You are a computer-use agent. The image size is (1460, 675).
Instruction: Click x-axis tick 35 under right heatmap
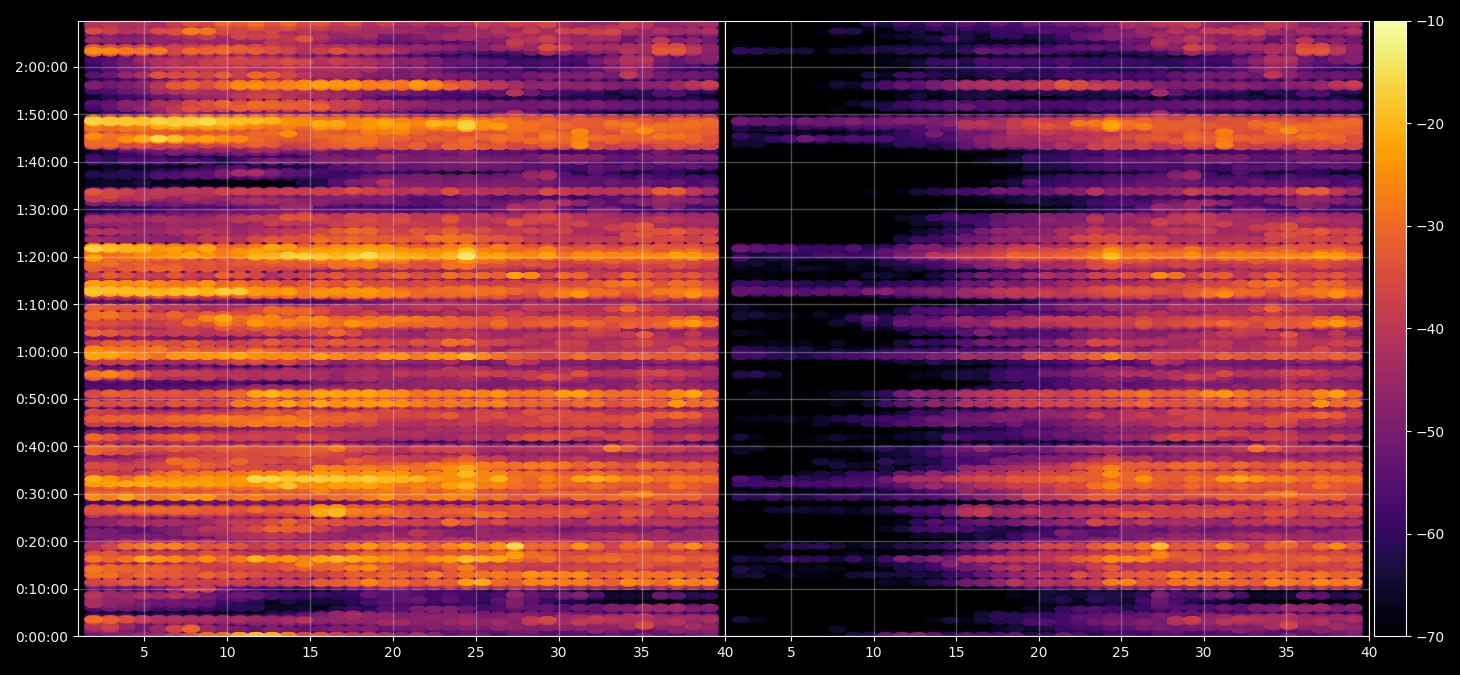pyautogui.click(x=1287, y=653)
